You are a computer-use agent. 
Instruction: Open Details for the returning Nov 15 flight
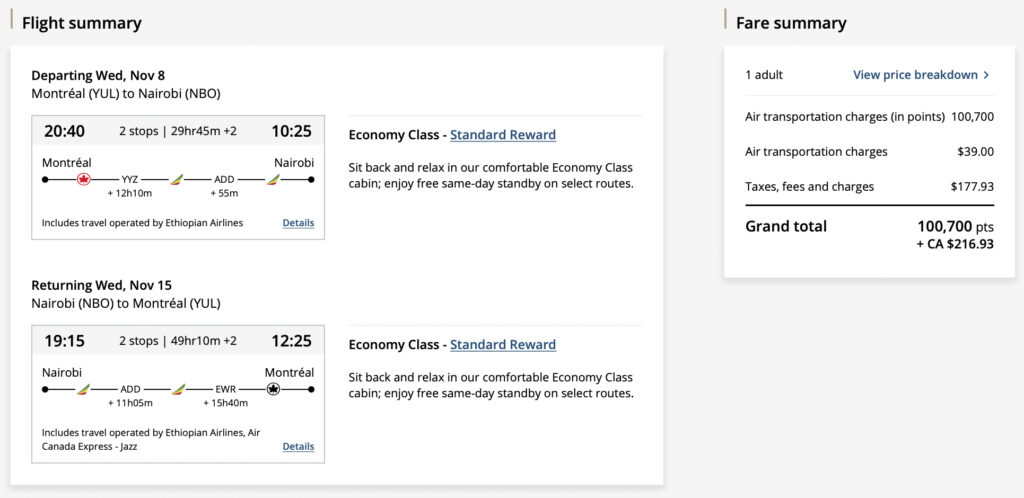pyautogui.click(x=298, y=446)
